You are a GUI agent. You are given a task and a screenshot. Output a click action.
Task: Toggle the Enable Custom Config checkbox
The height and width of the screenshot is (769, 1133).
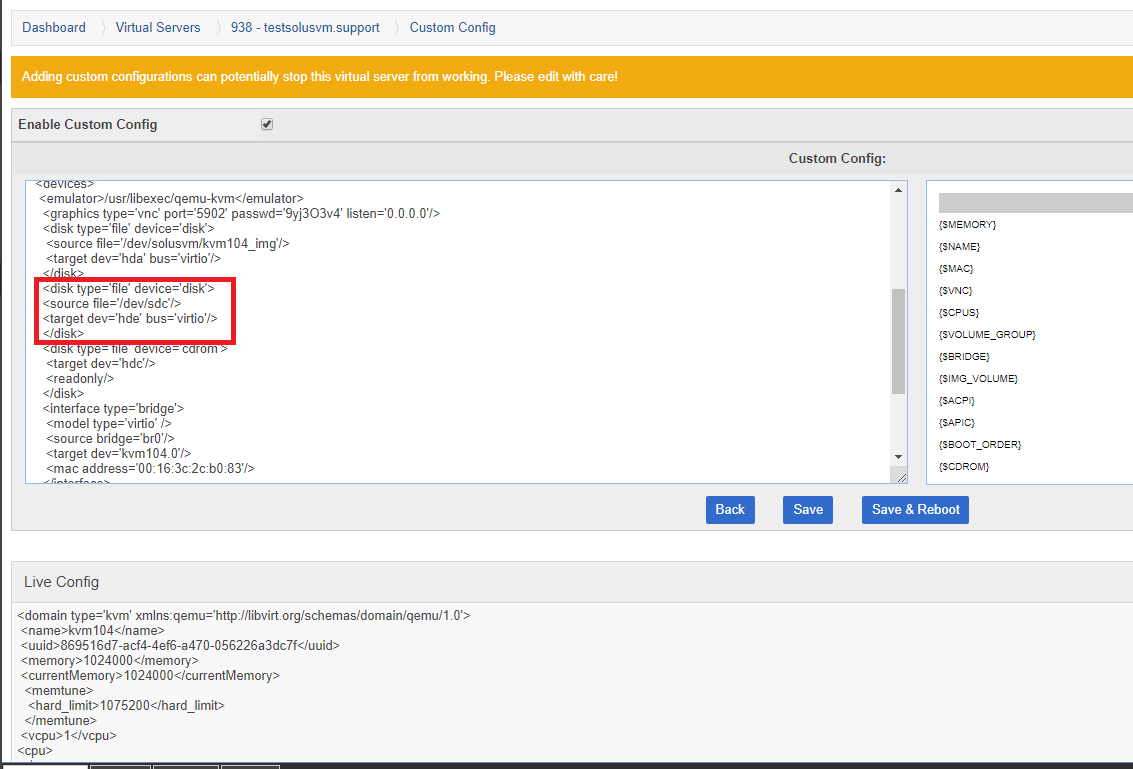(267, 124)
